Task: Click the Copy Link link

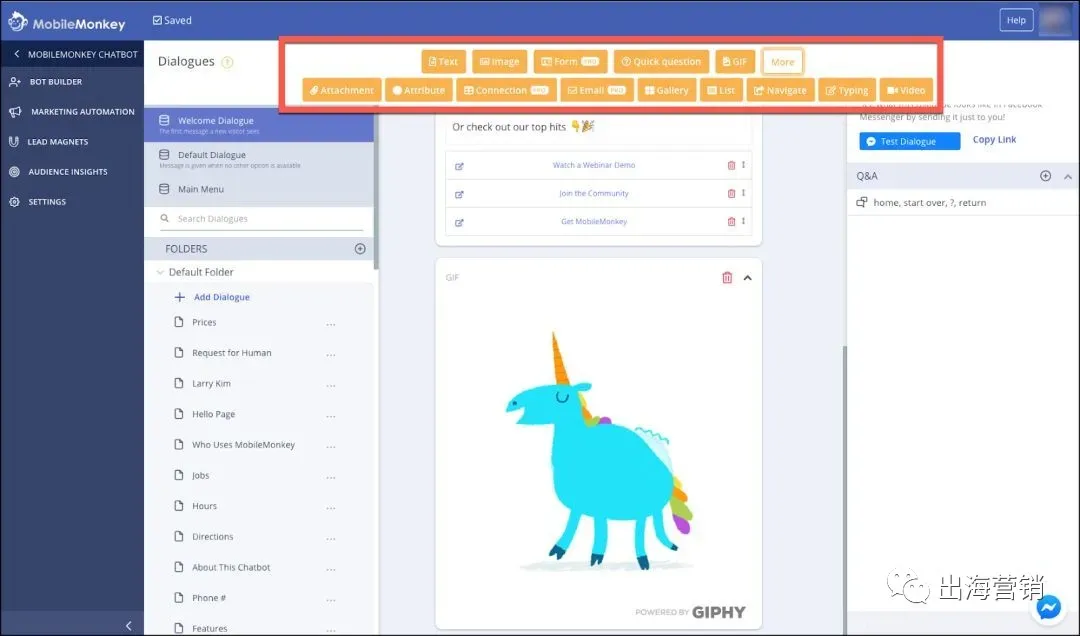Action: (994, 139)
